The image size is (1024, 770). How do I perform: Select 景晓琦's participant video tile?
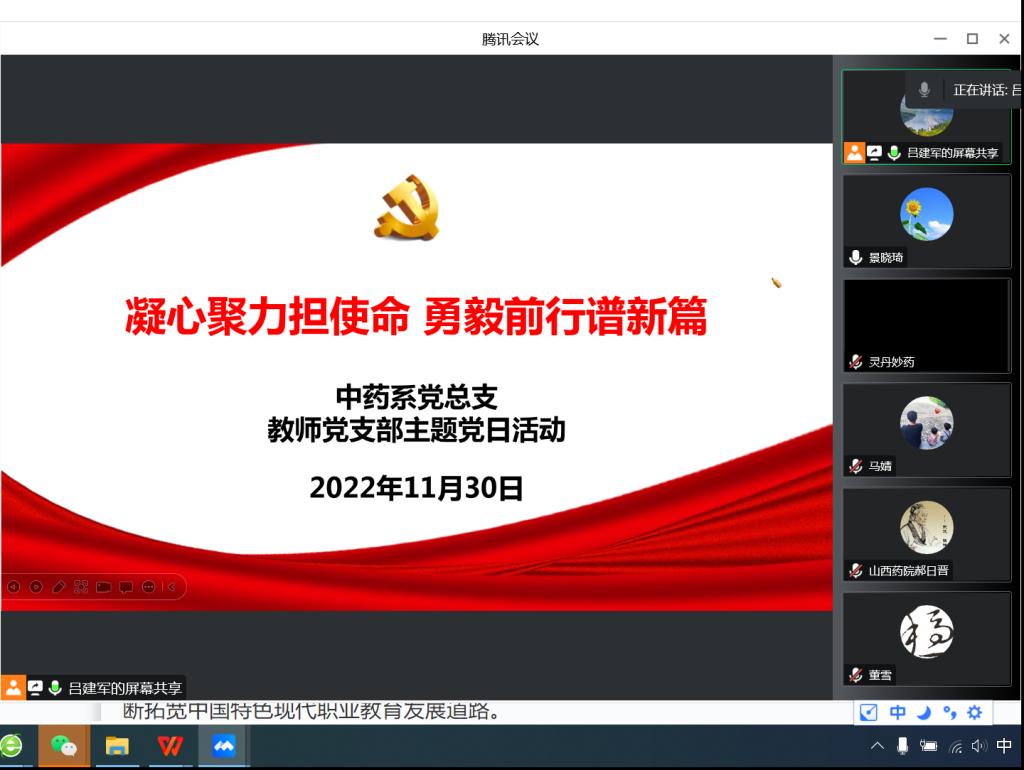[926, 222]
